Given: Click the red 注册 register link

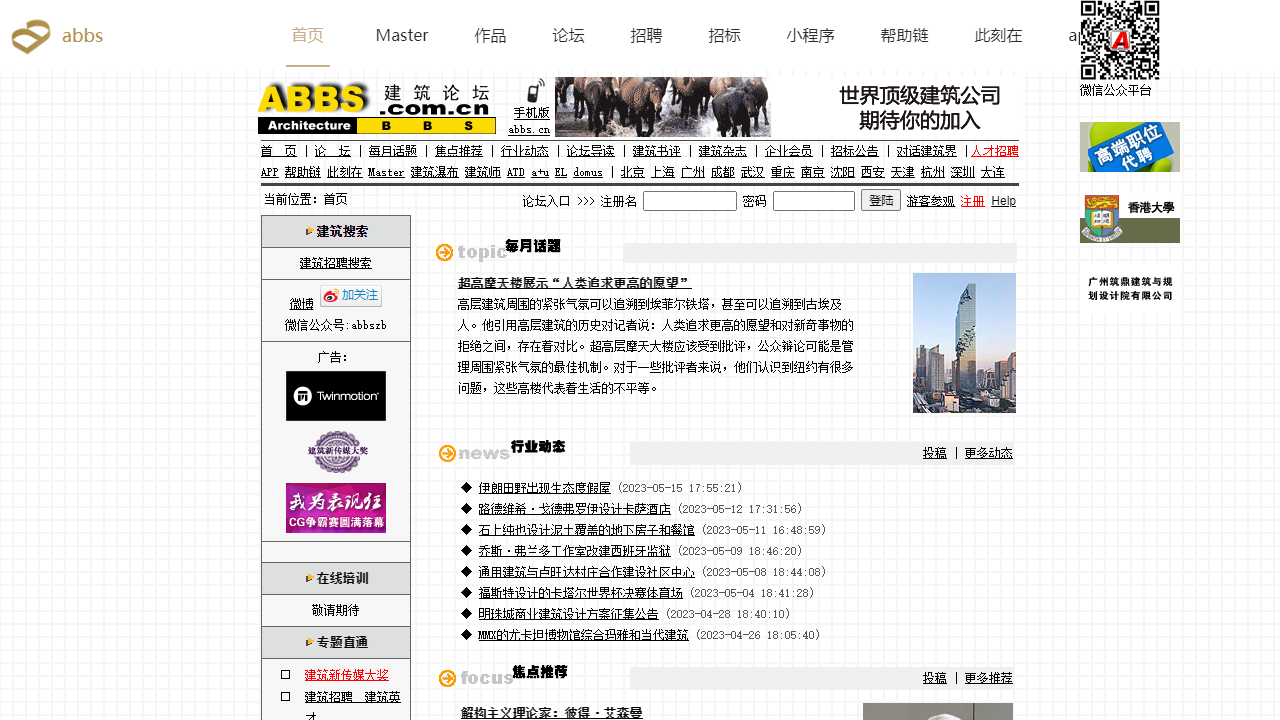Looking at the screenshot, I should [972, 201].
